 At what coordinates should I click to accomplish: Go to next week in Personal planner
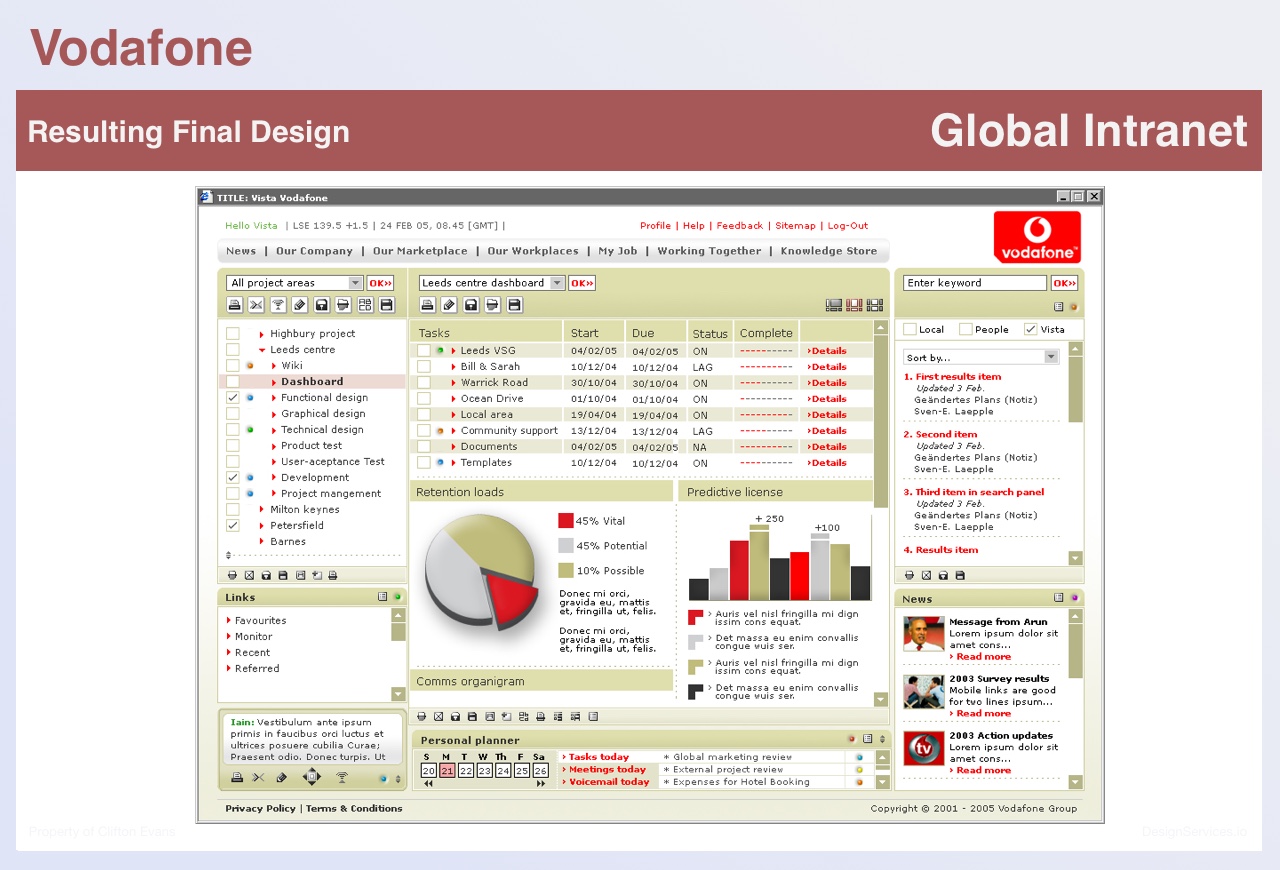[x=542, y=784]
